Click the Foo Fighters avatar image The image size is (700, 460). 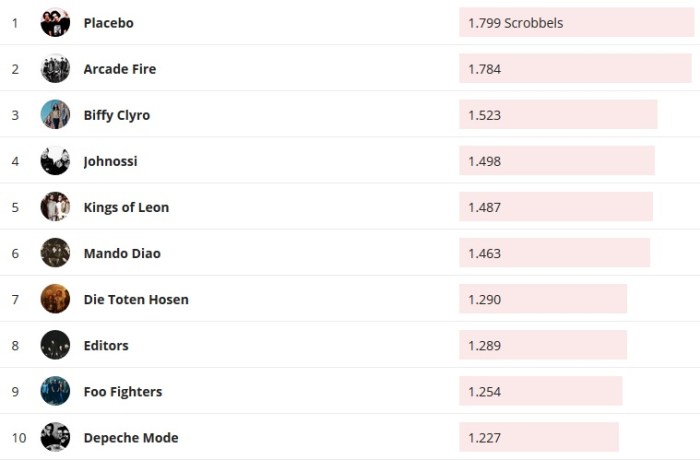click(55, 390)
